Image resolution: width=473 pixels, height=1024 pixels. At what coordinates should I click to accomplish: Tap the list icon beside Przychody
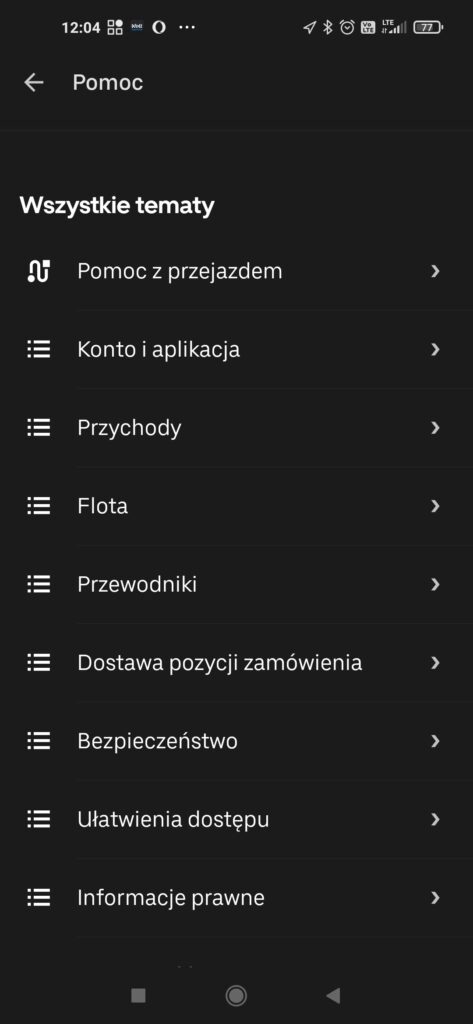tap(39, 428)
